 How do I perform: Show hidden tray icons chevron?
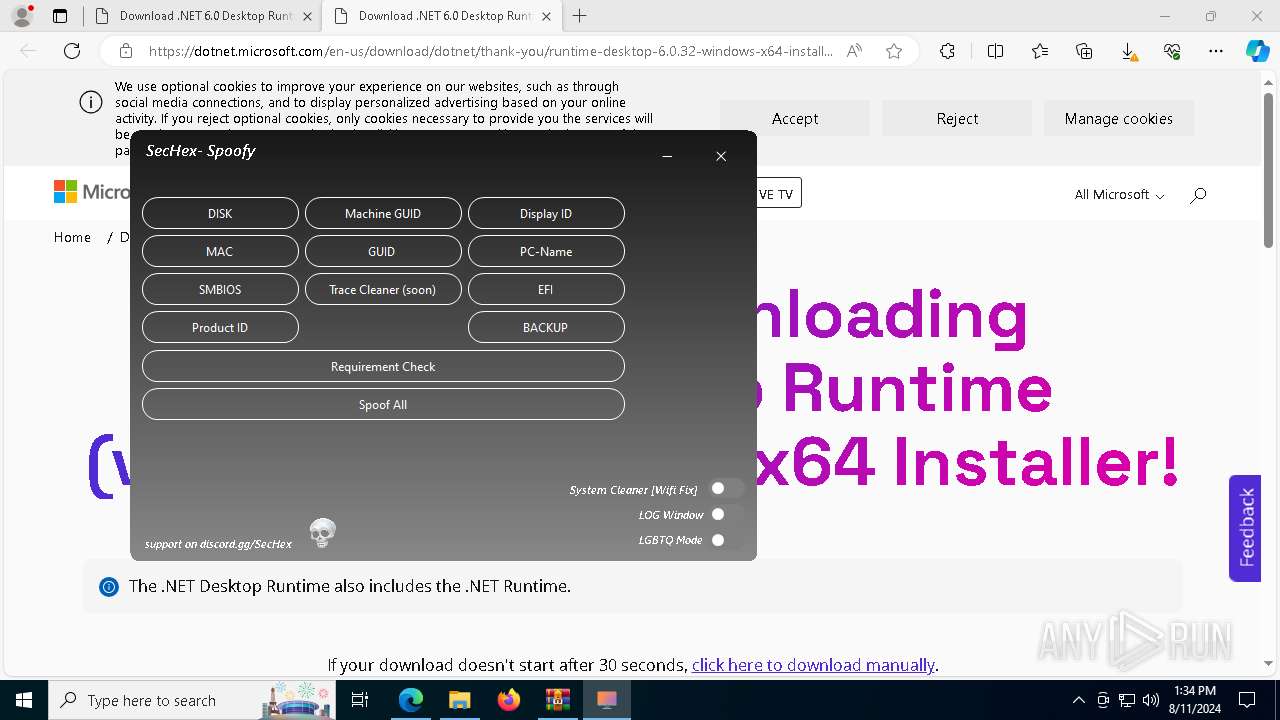coord(1078,700)
